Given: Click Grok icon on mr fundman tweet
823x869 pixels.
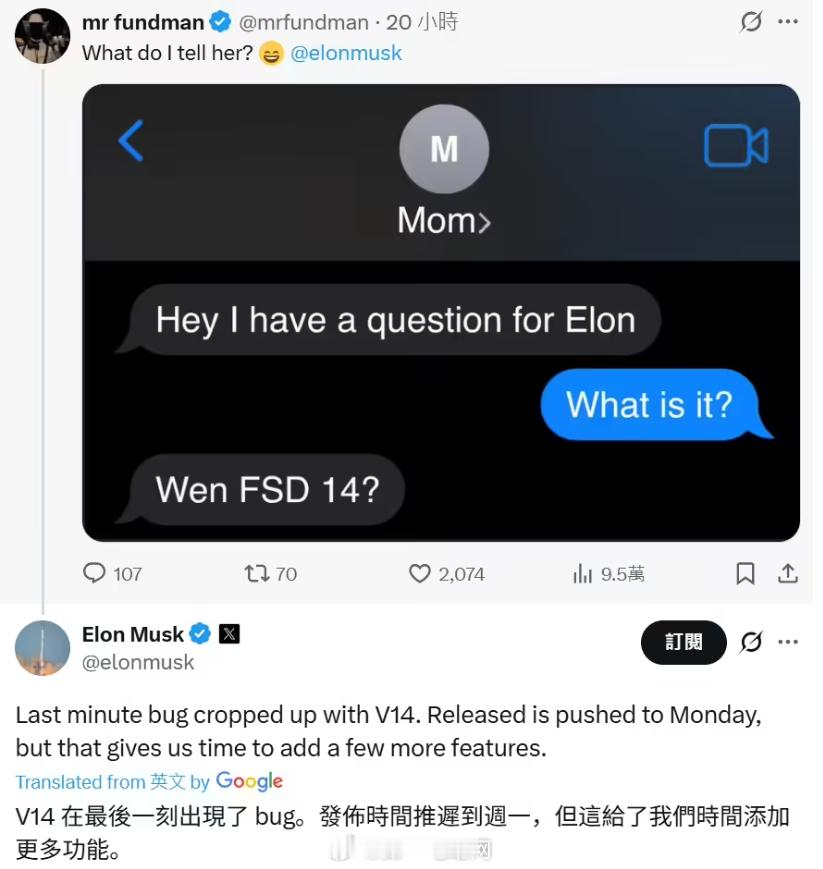Looking at the screenshot, I should pyautogui.click(x=751, y=22).
